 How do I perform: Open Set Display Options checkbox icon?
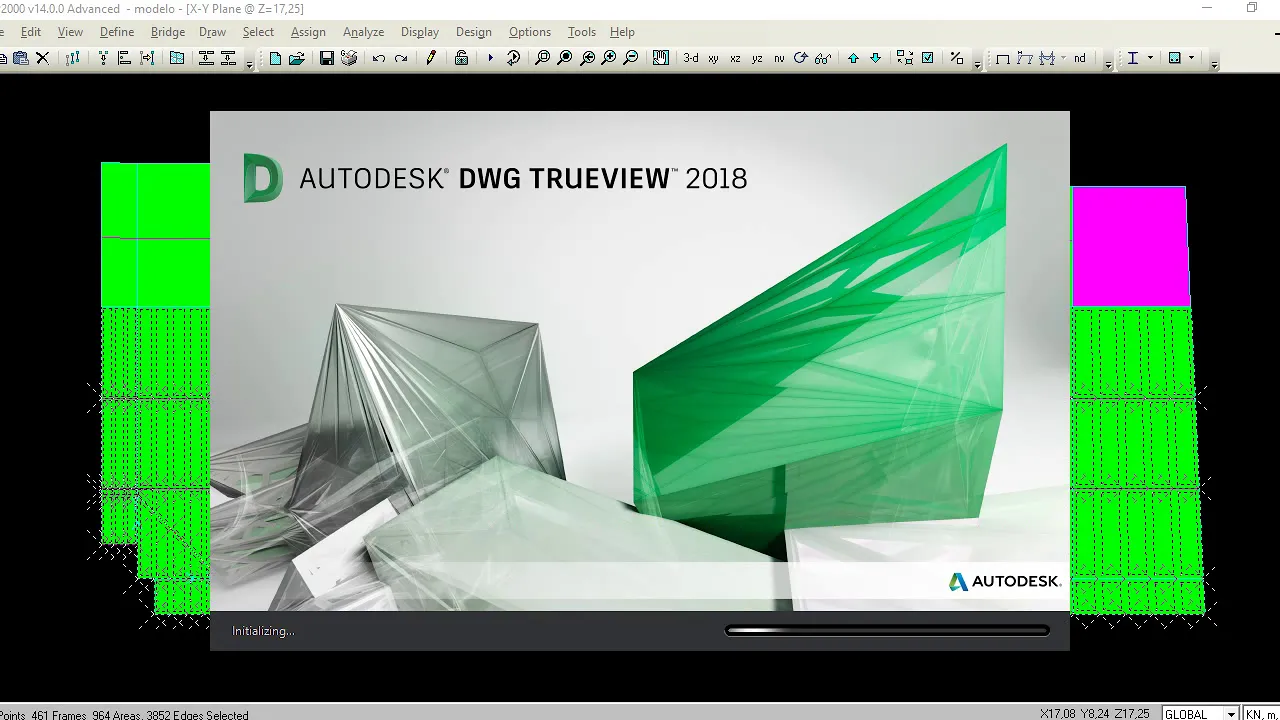(927, 58)
